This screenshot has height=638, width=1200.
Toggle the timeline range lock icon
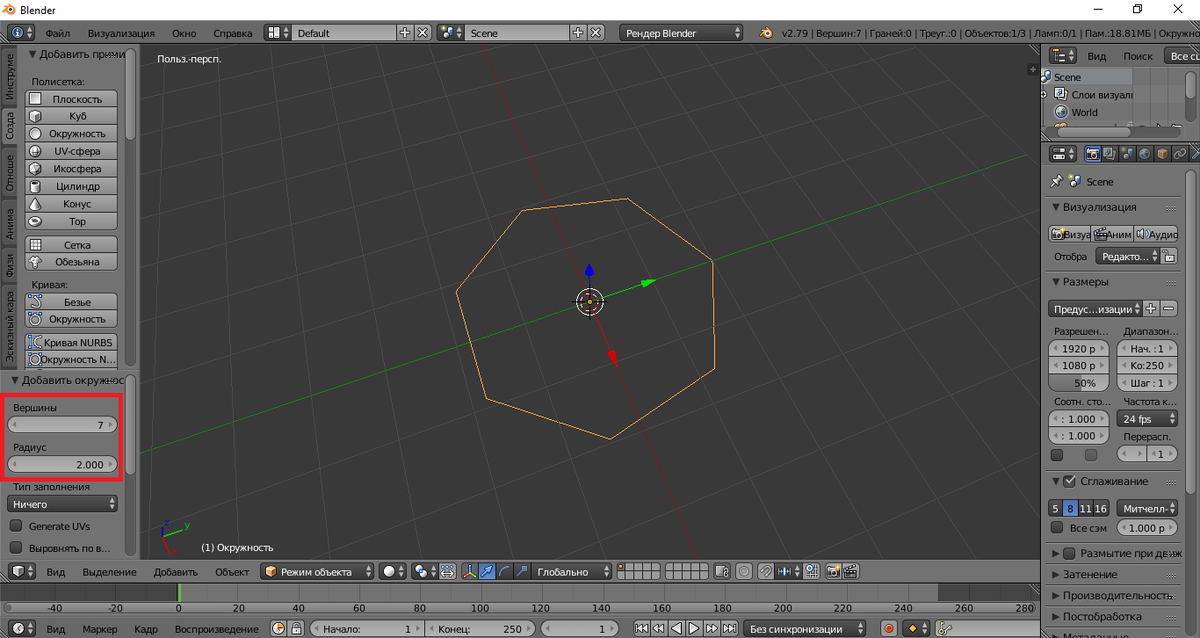click(296, 629)
